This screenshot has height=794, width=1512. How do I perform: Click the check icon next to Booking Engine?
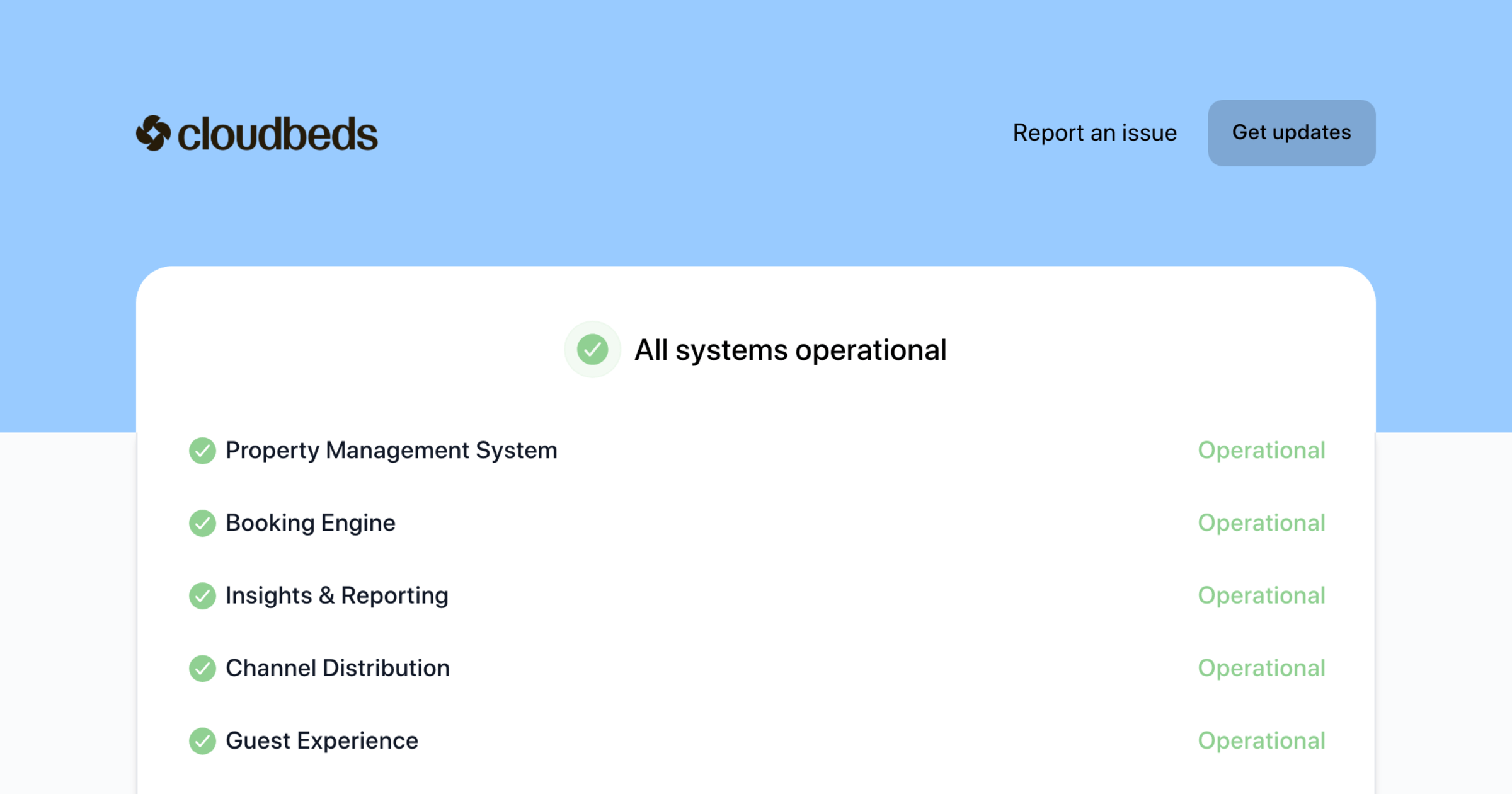(202, 523)
